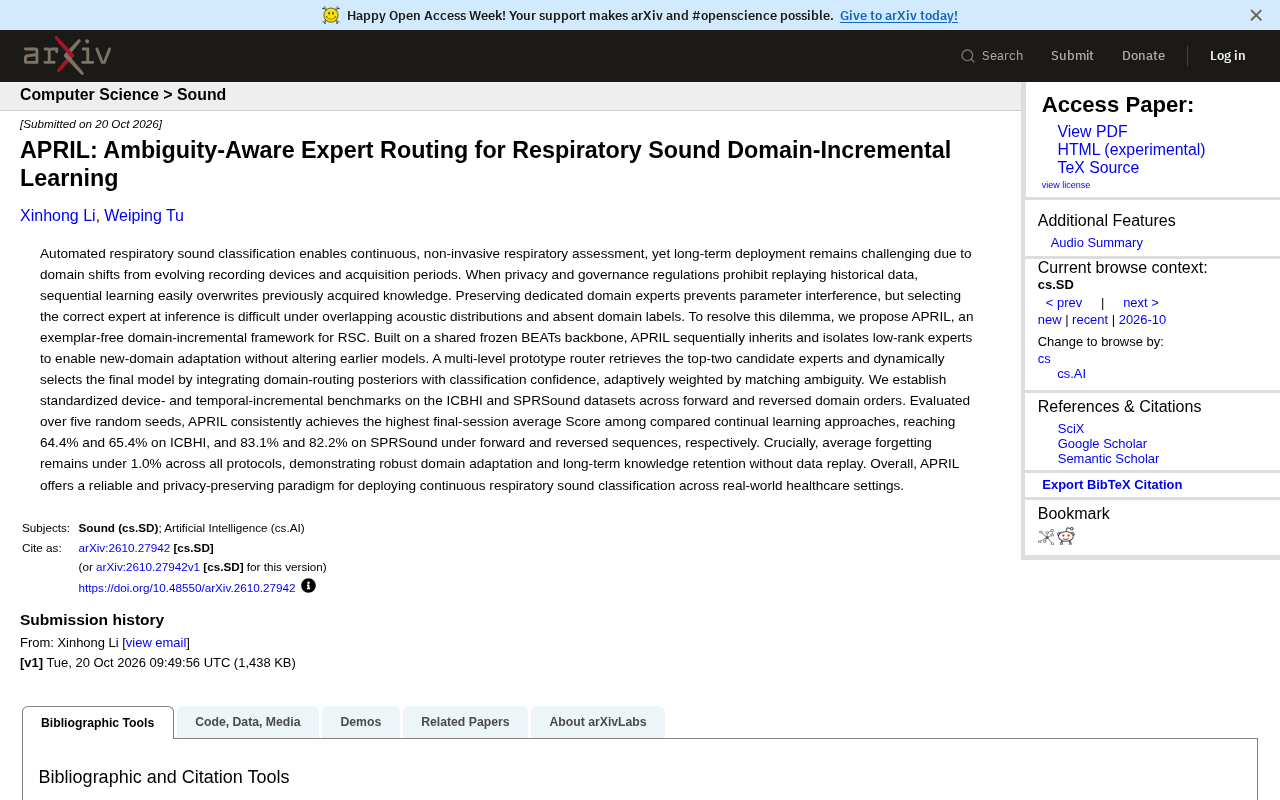
Task: Go to the next paper with next >
Action: click(x=1141, y=303)
